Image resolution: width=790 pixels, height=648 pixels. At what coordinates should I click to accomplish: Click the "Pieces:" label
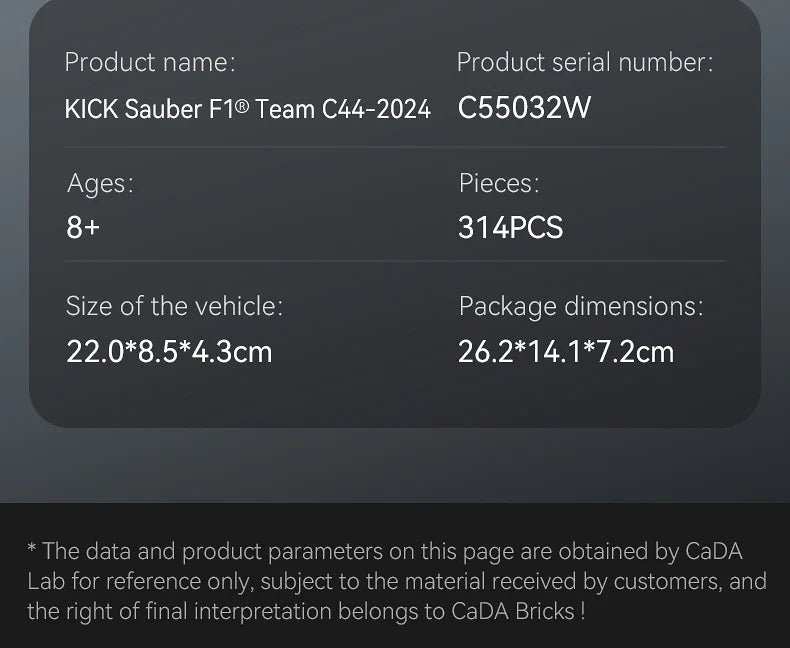pyautogui.click(x=499, y=183)
